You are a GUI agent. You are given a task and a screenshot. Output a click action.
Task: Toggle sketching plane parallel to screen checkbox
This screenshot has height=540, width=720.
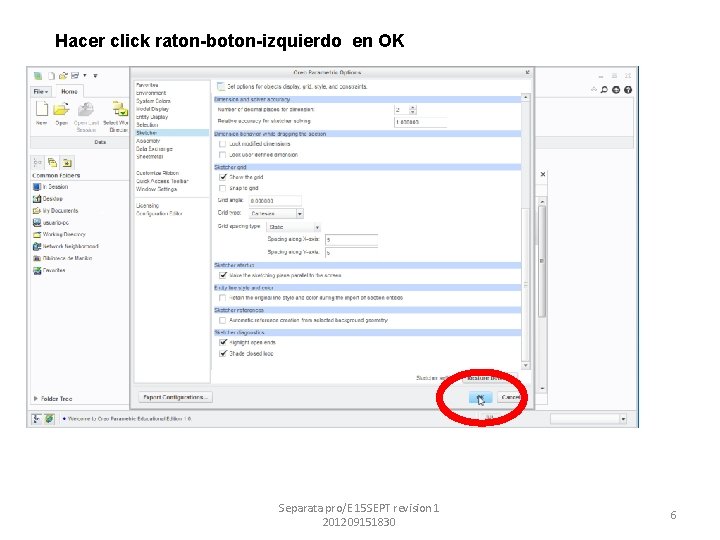click(223, 276)
